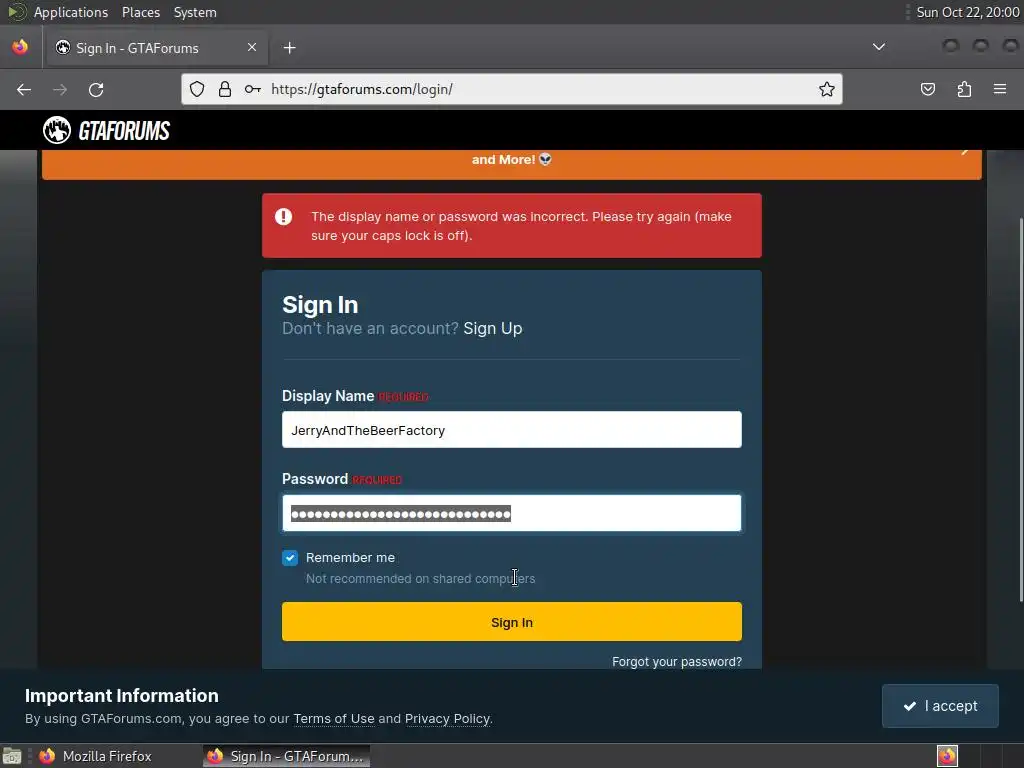Open the tracking protection shield icon
Viewport: 1024px width, 768px height.
197,89
